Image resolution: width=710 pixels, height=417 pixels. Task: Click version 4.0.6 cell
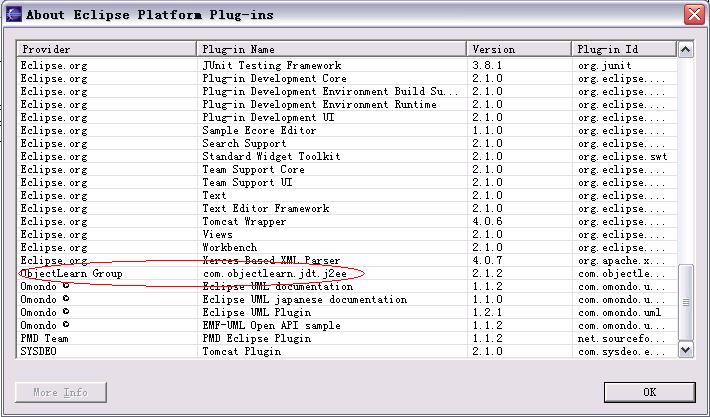[x=488, y=221]
